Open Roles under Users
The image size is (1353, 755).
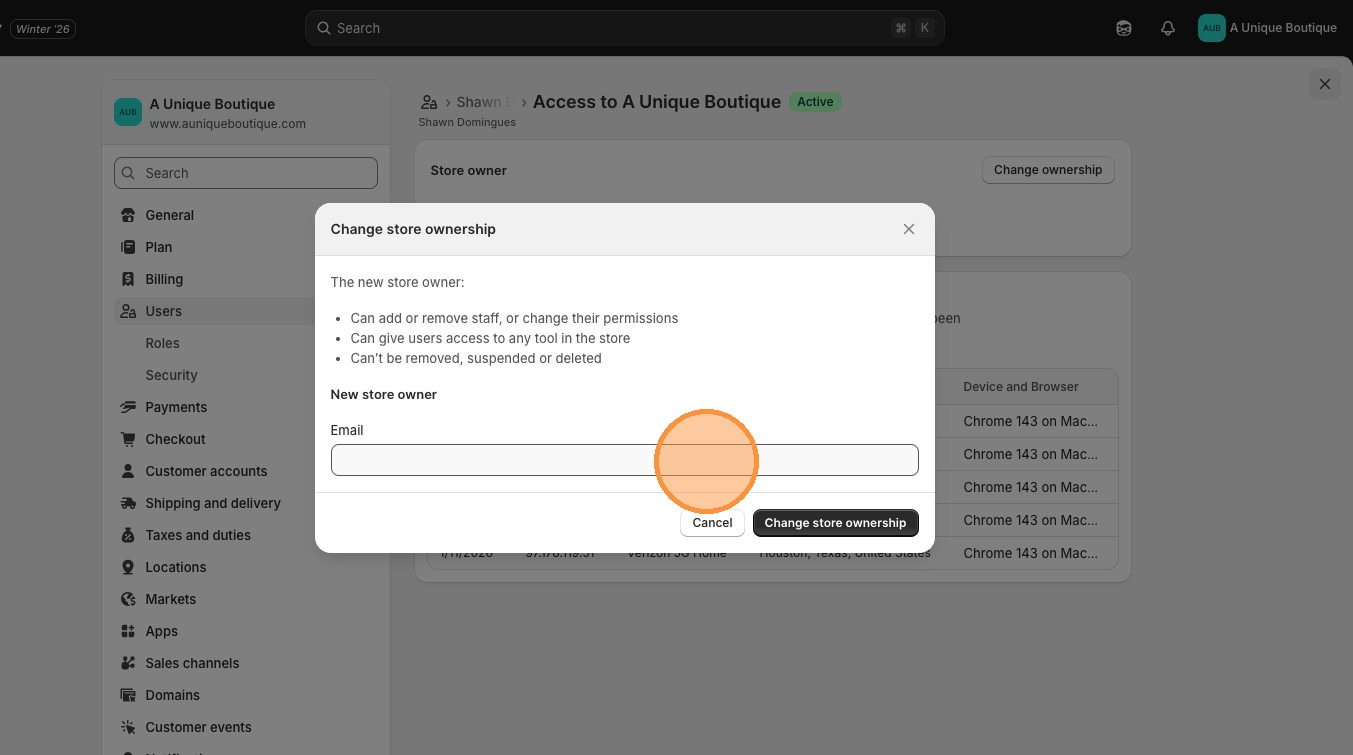(x=162, y=343)
